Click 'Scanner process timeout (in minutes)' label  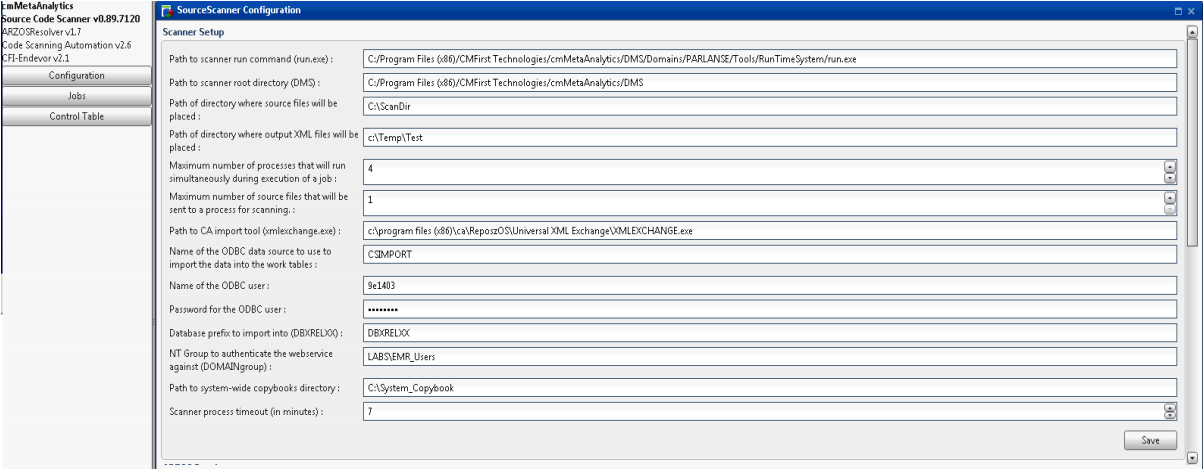click(249, 411)
